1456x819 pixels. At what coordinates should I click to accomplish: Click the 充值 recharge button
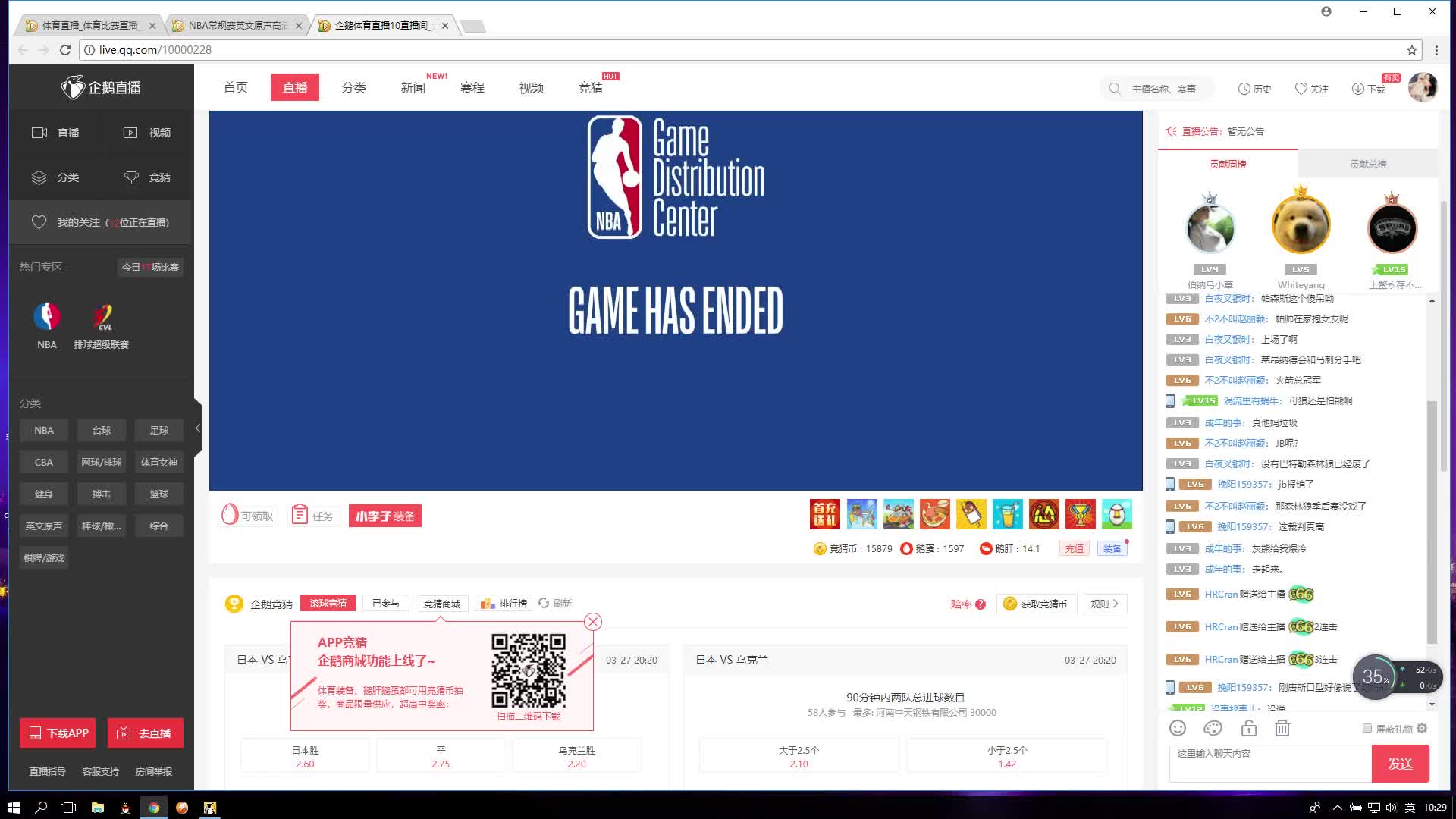pos(1074,548)
